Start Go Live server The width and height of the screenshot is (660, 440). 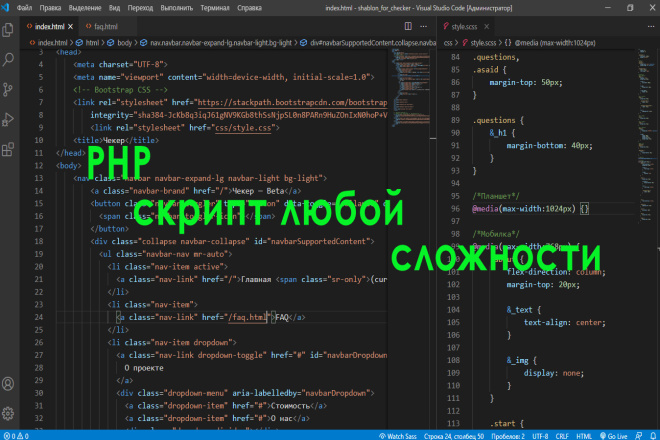[x=613, y=436]
